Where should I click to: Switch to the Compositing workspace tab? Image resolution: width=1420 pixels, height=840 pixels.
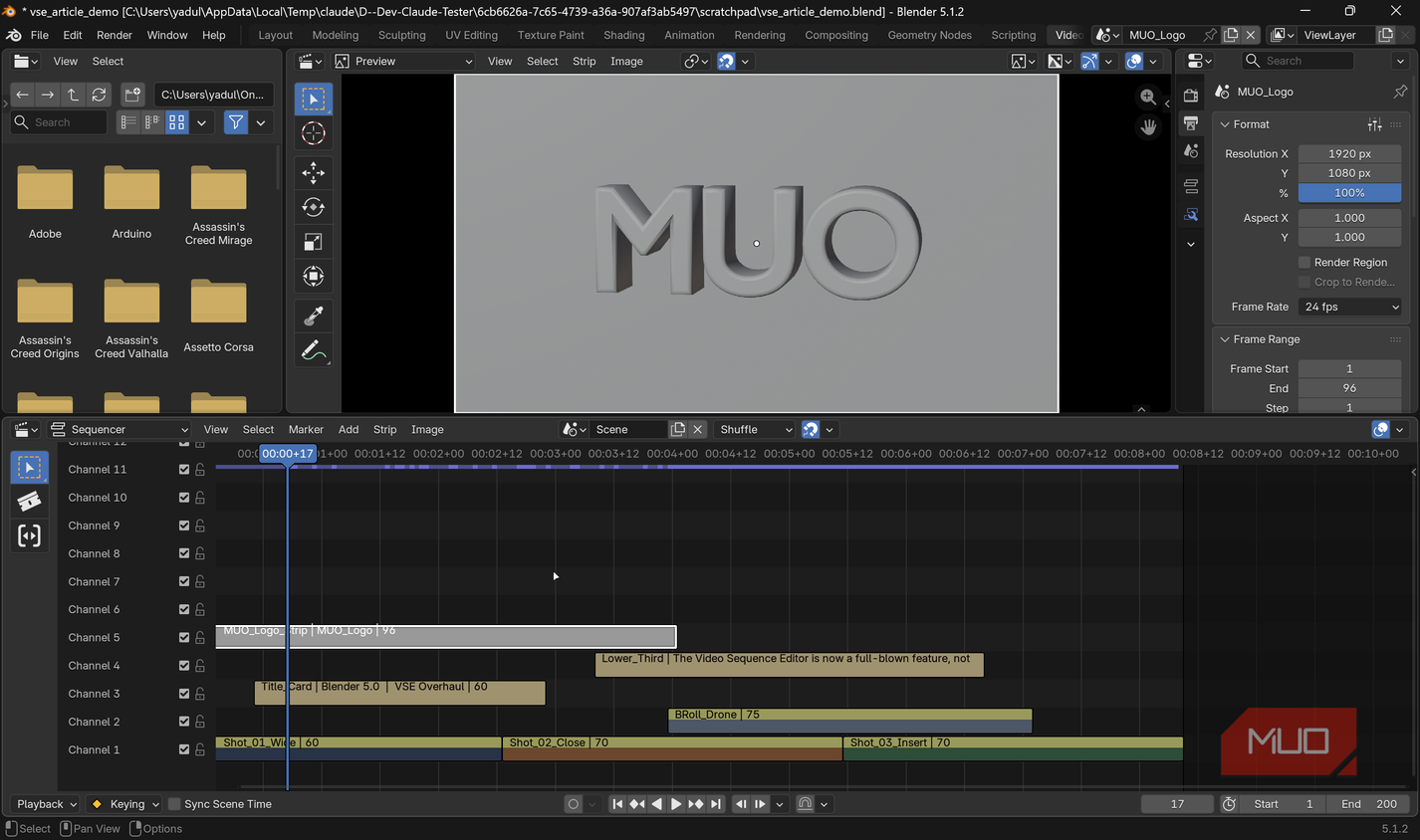(836, 35)
